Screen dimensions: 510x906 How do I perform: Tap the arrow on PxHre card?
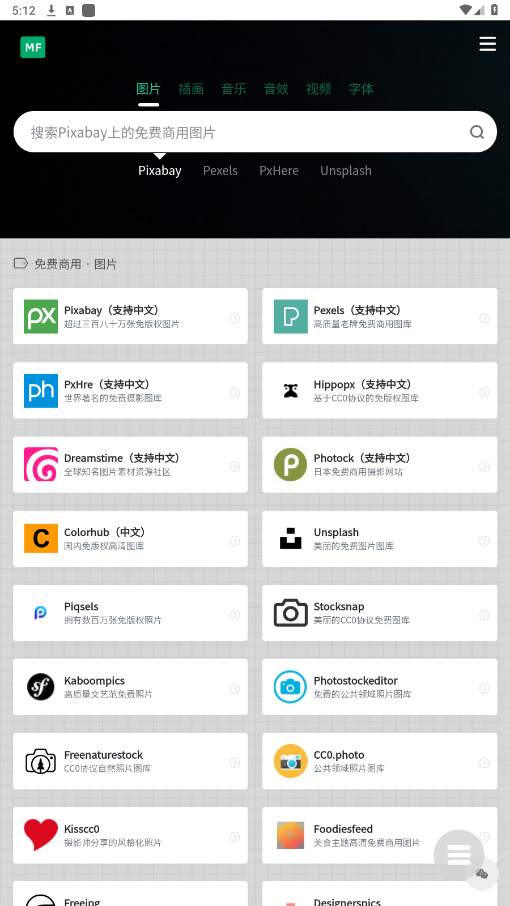point(234,392)
